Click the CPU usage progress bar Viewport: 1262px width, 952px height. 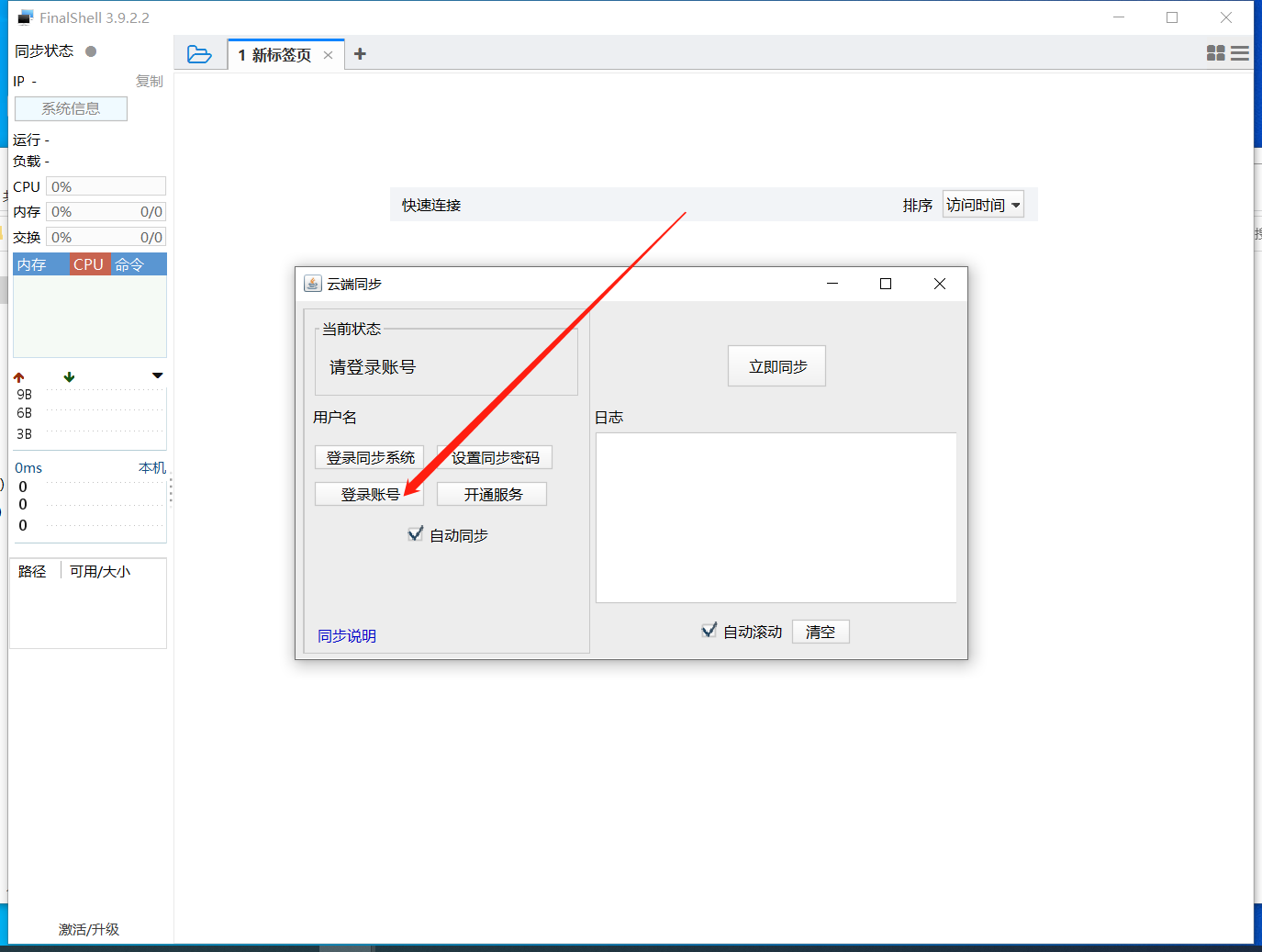point(105,185)
